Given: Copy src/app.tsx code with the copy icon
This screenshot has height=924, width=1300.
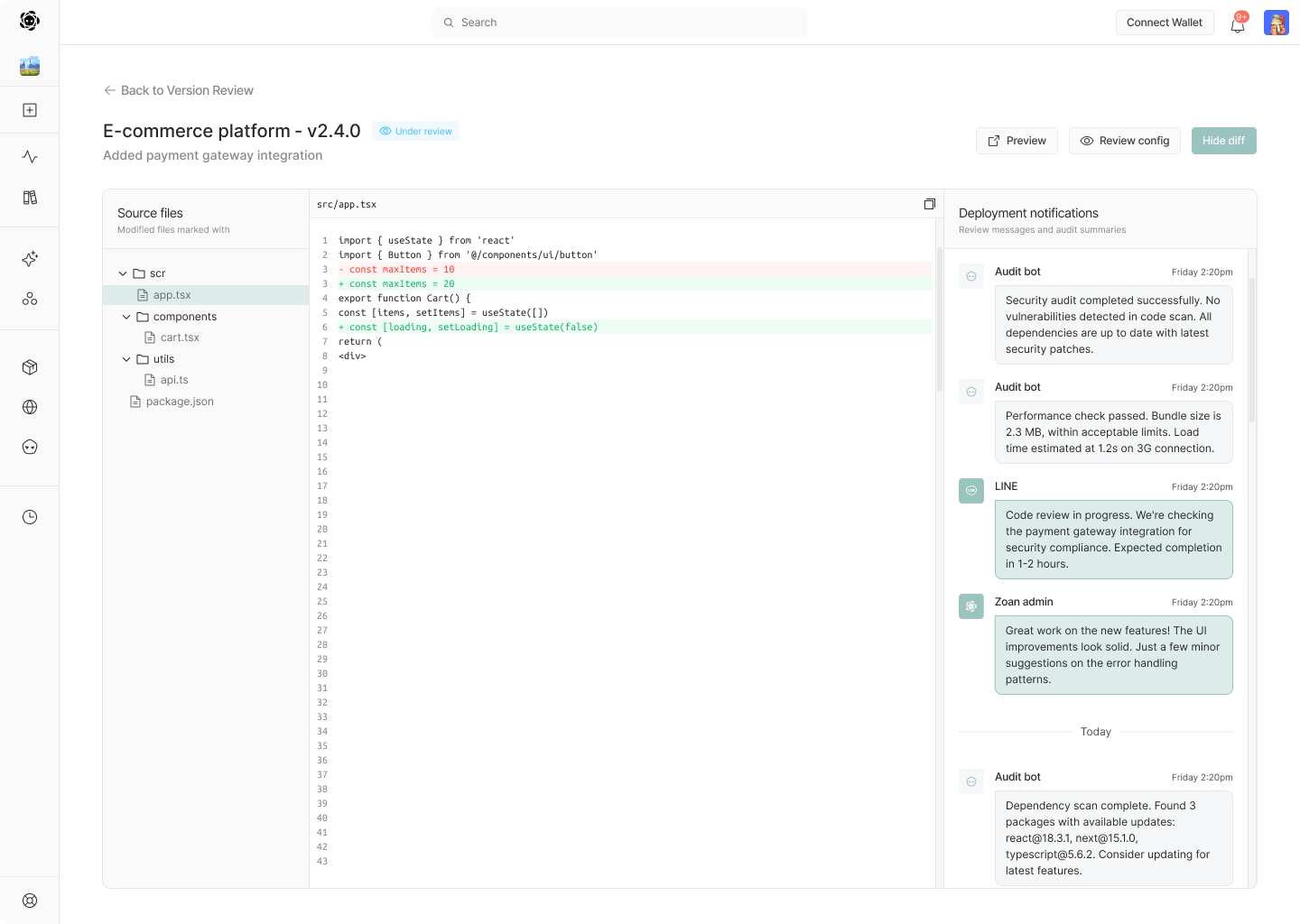Looking at the screenshot, I should pyautogui.click(x=929, y=204).
